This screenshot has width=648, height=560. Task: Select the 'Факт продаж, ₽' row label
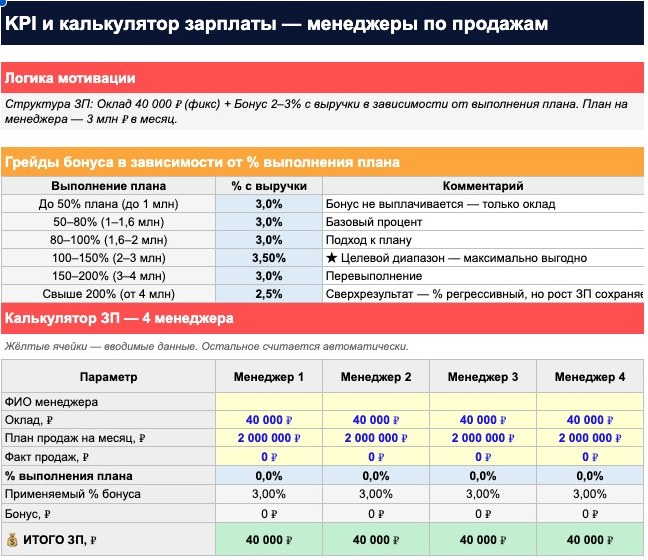tap(108, 457)
